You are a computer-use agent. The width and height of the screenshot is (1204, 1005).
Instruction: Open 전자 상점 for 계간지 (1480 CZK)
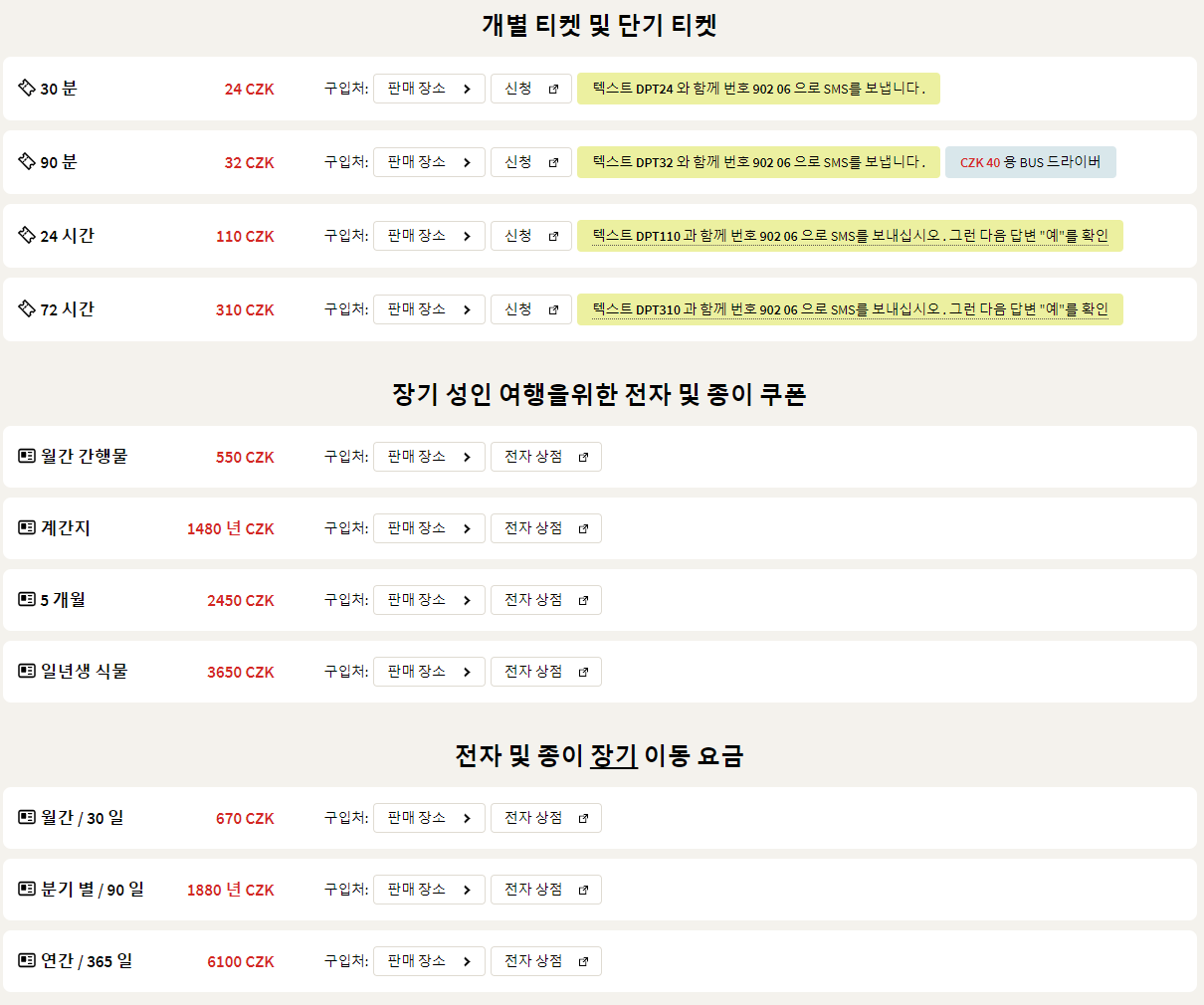tap(546, 528)
